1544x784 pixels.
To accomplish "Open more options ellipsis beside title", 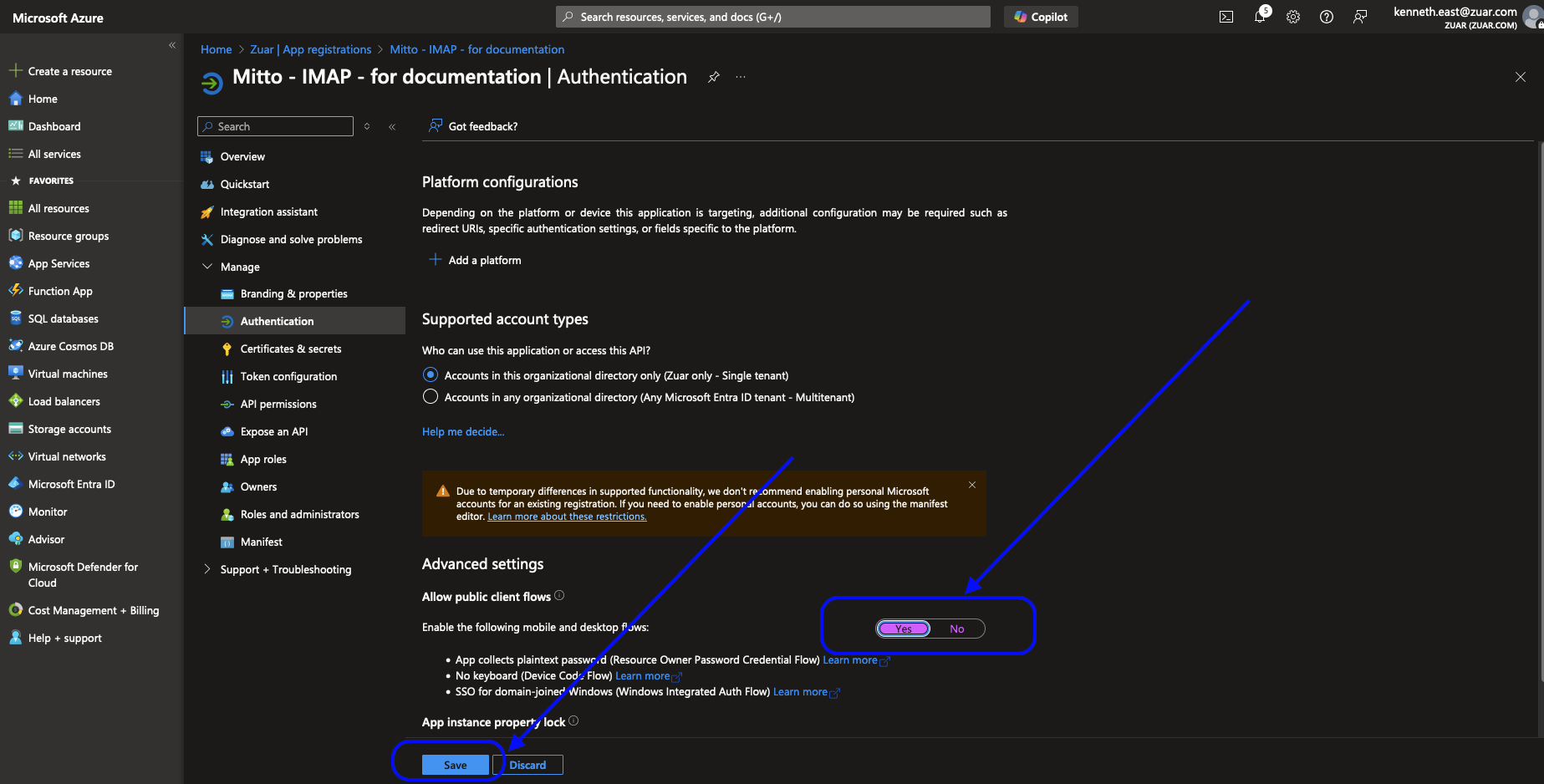I will (741, 77).
